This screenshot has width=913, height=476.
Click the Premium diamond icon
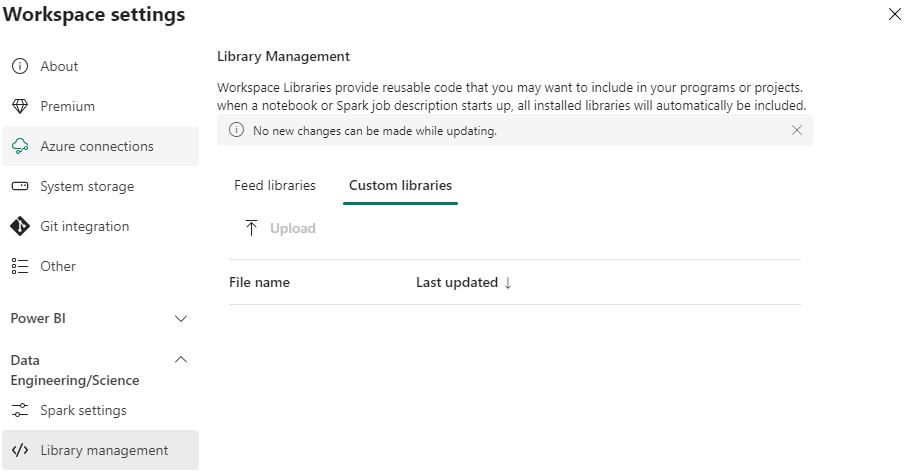pyautogui.click(x=20, y=107)
